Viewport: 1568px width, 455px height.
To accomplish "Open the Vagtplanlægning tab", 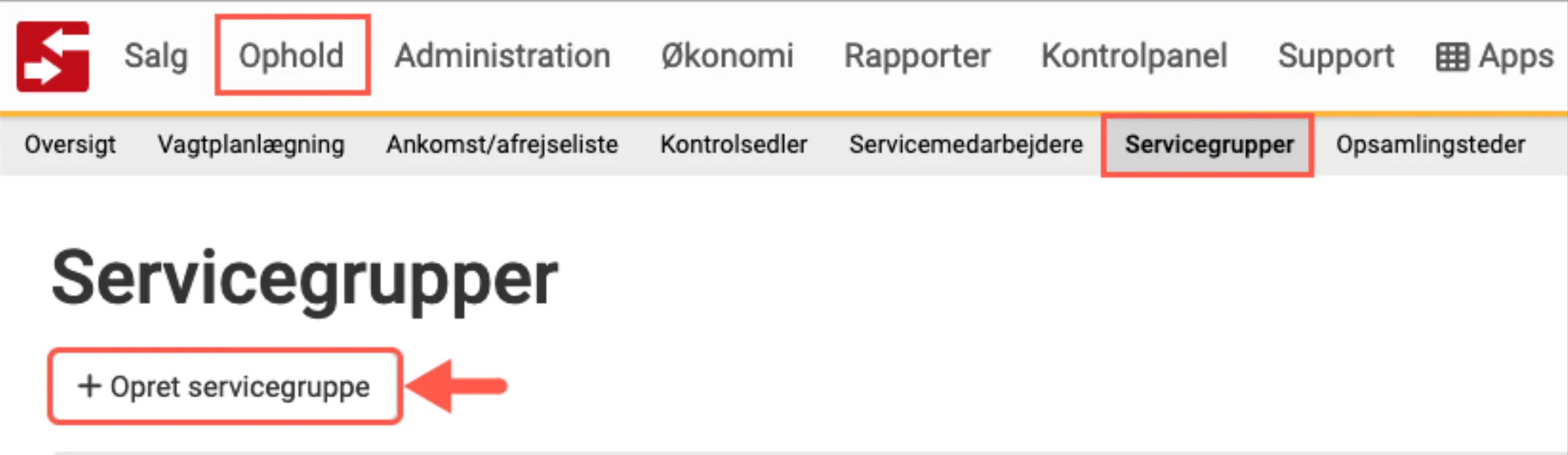I will 251,144.
